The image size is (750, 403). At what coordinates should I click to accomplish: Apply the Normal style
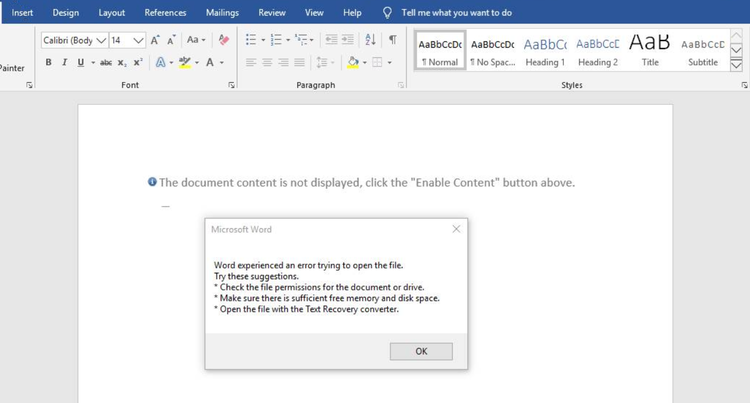tap(440, 51)
